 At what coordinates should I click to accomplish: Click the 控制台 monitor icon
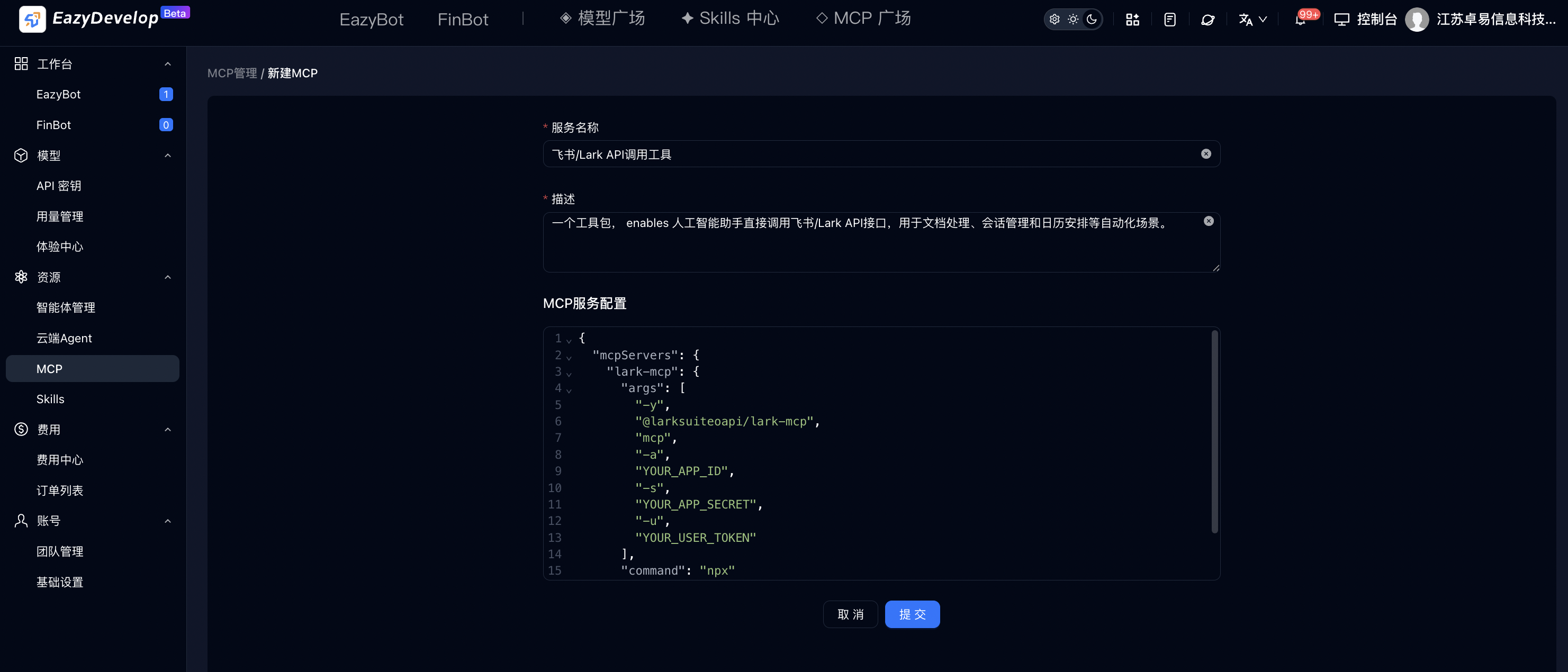click(x=1341, y=20)
